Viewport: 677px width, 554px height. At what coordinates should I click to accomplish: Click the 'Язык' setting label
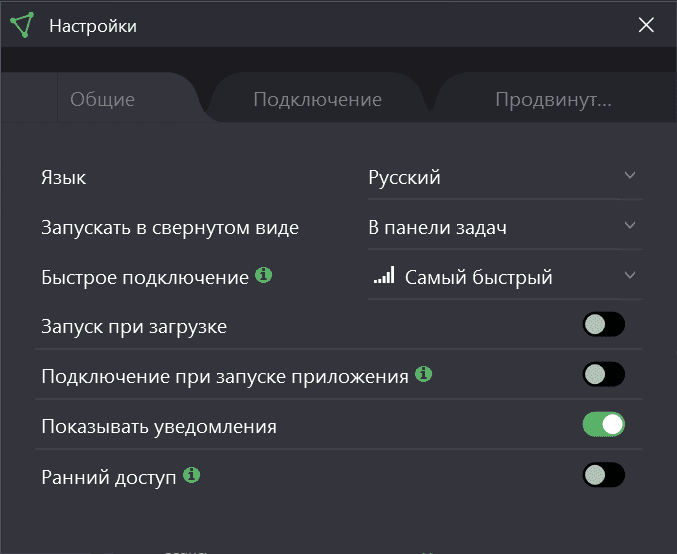pos(63,178)
